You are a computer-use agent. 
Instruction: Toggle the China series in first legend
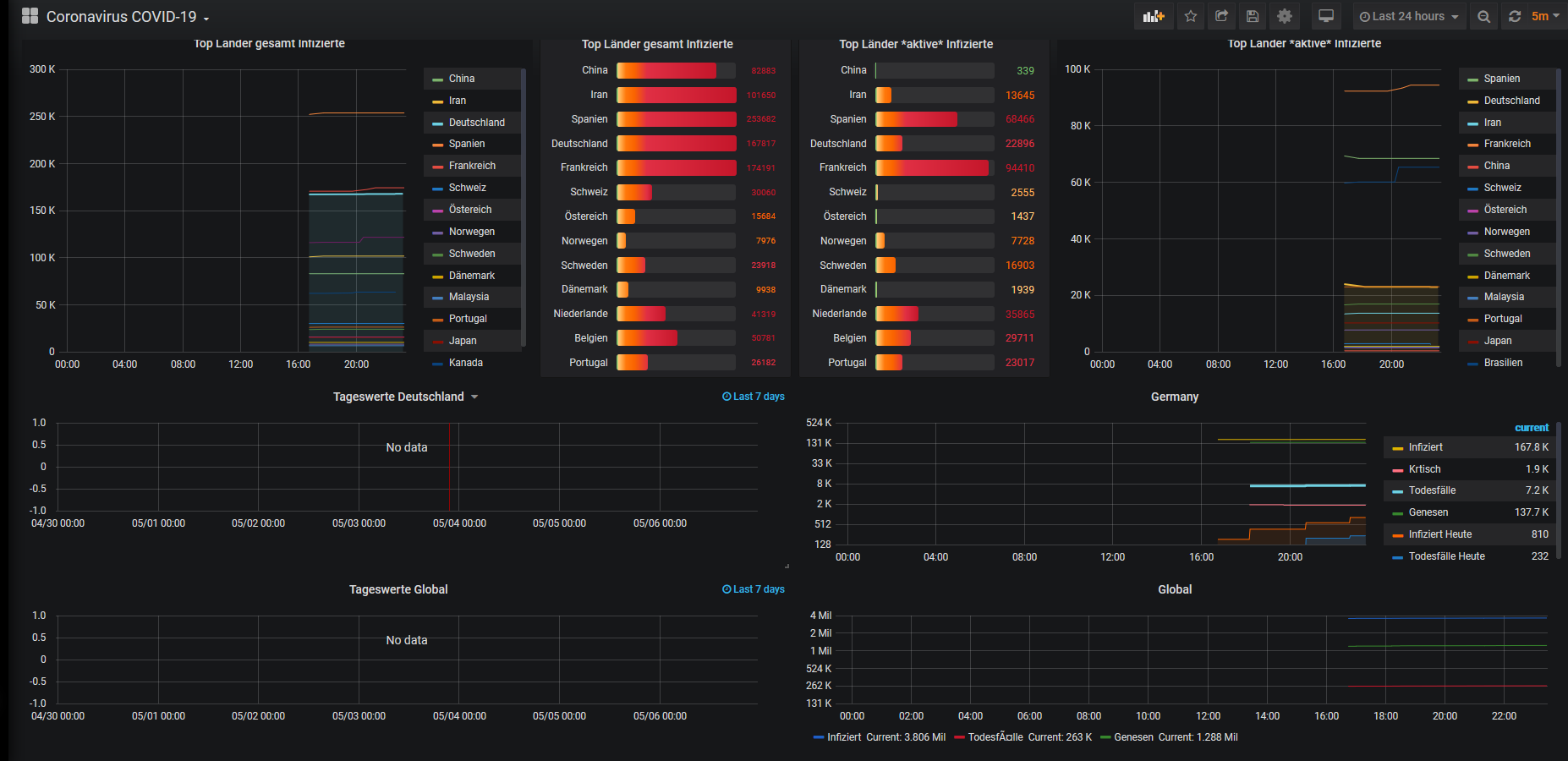pos(462,79)
